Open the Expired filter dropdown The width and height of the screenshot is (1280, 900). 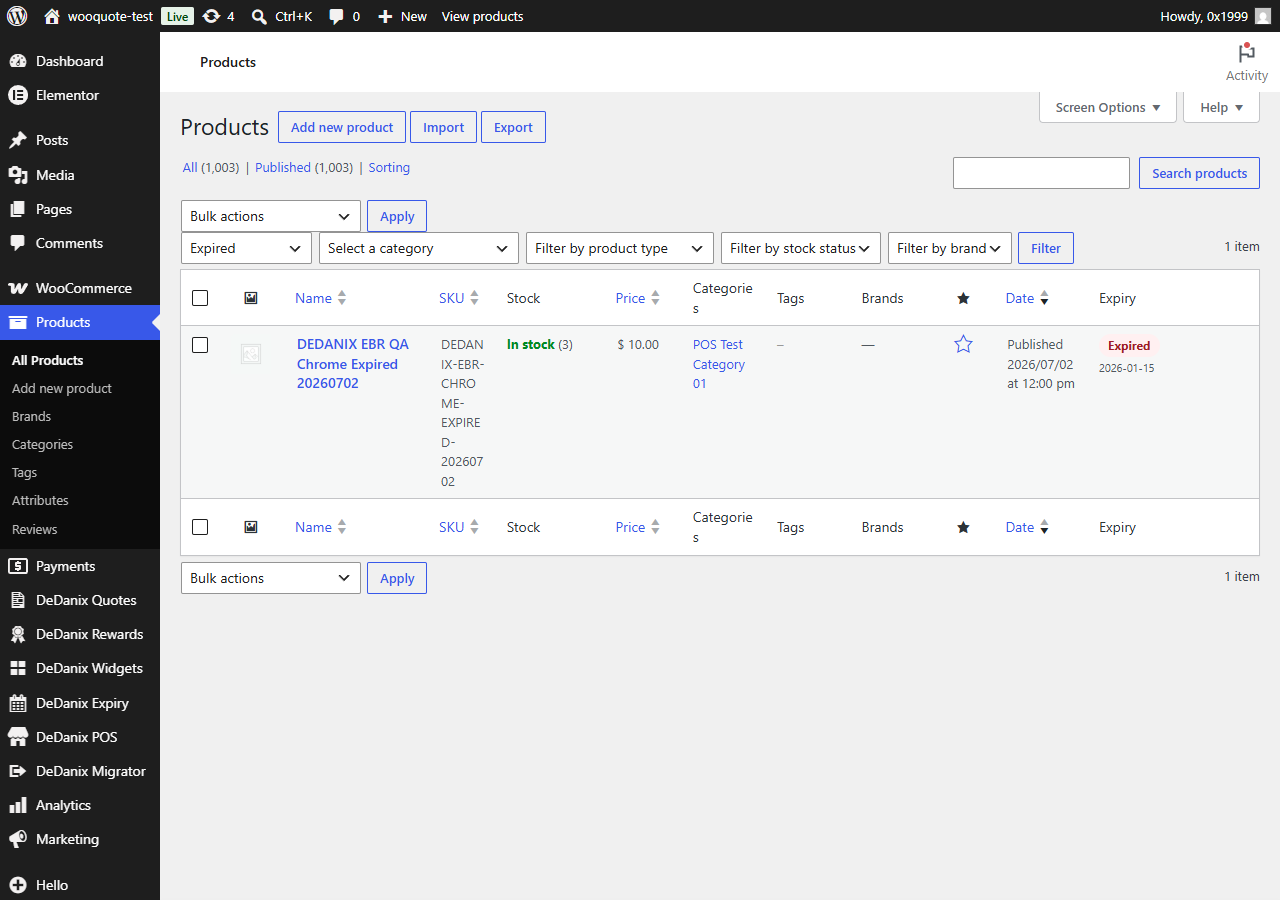pos(246,248)
